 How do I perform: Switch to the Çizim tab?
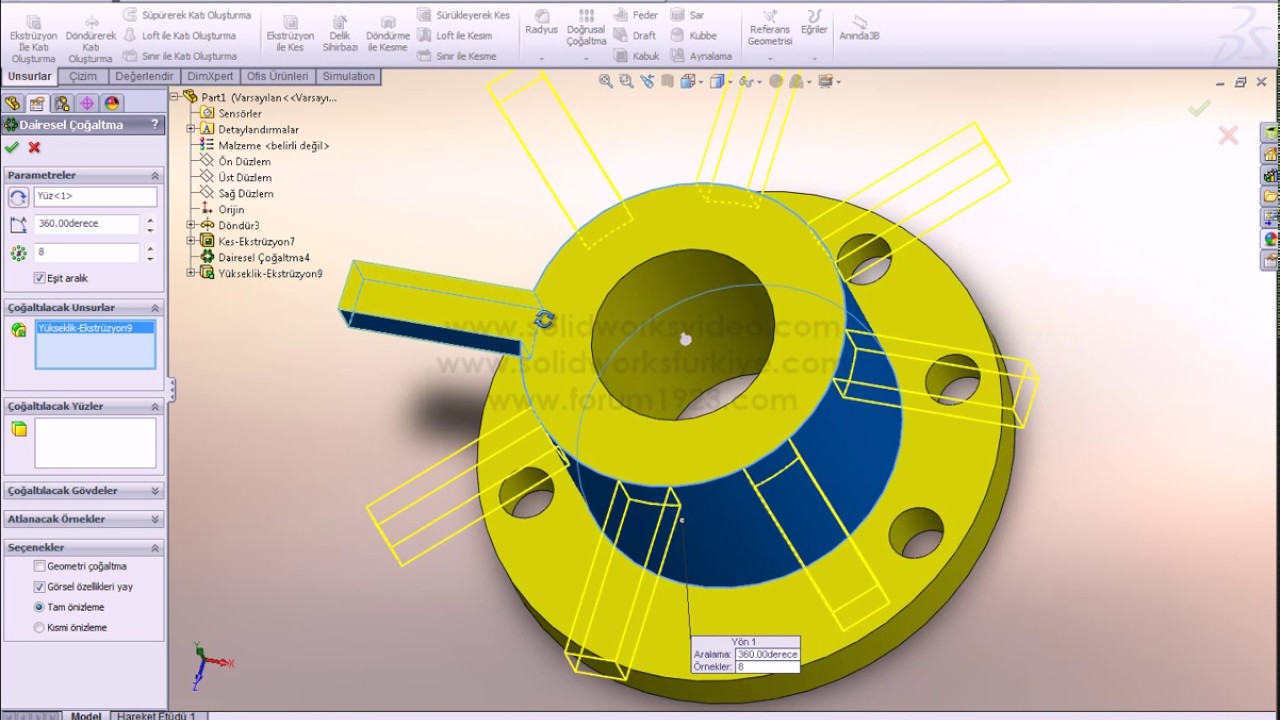coord(83,76)
